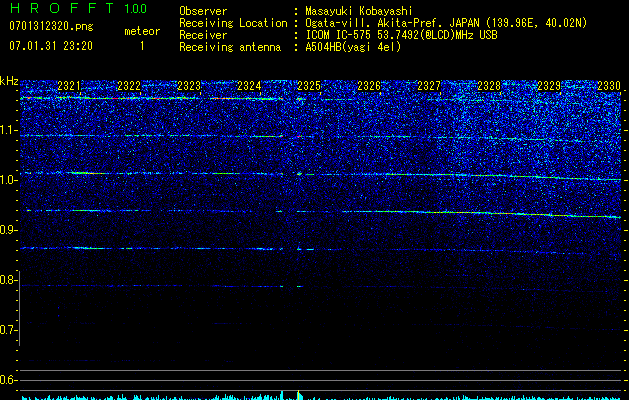This screenshot has height=400, width=629.
Task: Click the 0.8 frequency axis label
Action: point(8,280)
